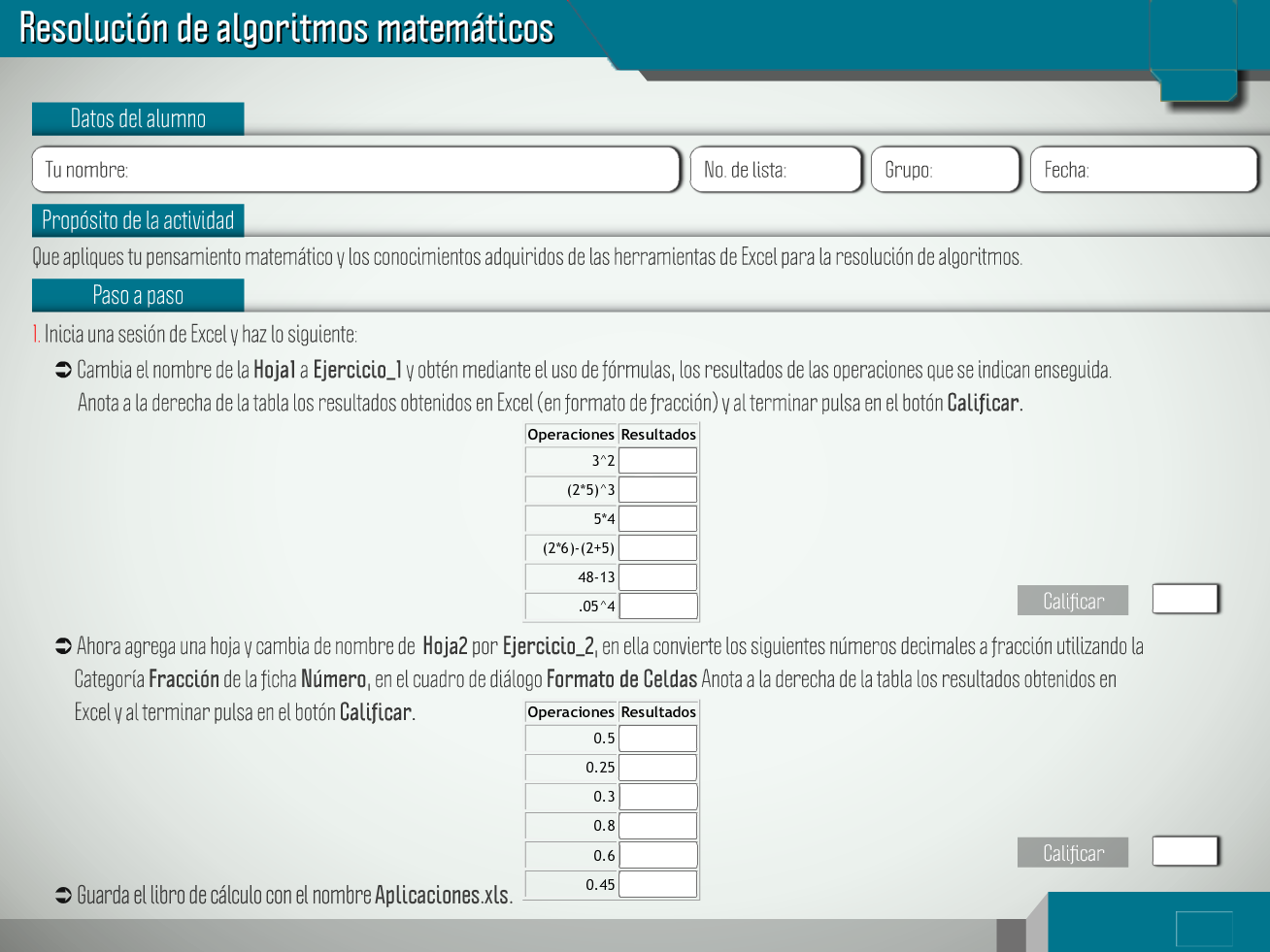Screen dimensions: 1270x952
Task: Click the result box for 0.5
Action: pos(657,739)
